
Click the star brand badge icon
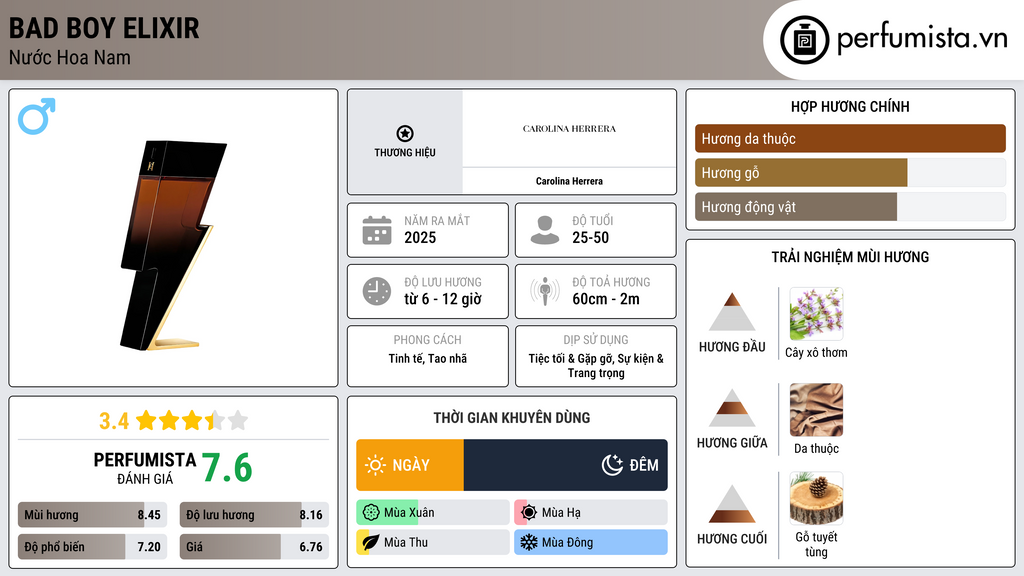404,134
